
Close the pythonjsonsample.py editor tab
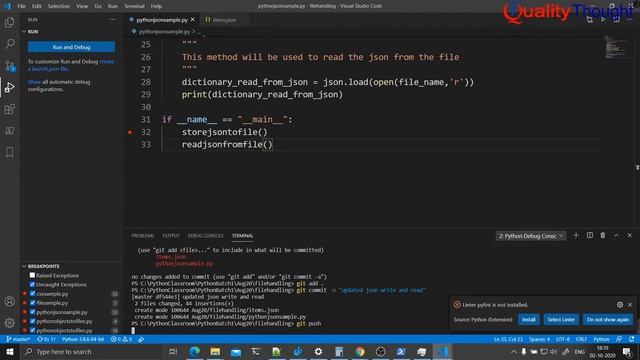193,20
